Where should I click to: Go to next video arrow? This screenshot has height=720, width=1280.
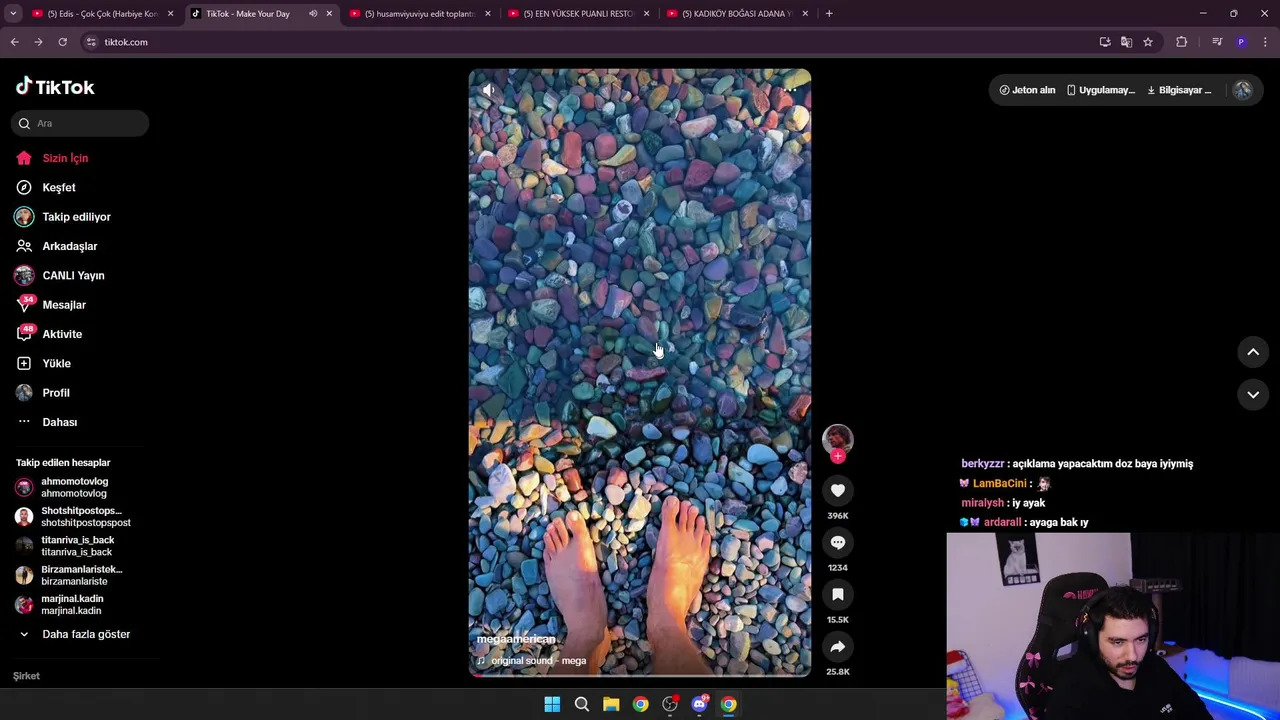click(x=1253, y=395)
